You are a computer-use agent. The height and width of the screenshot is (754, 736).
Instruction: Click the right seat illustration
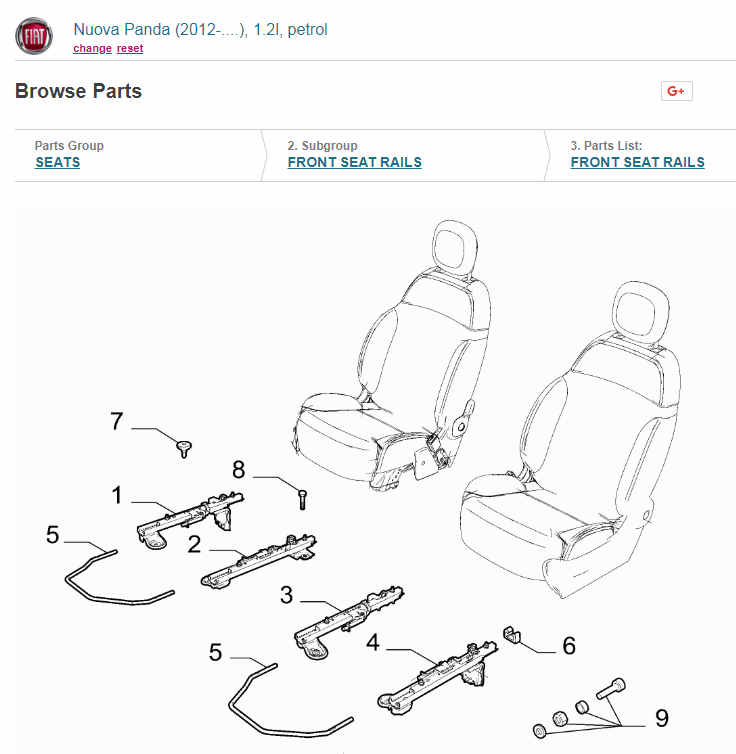[570, 440]
